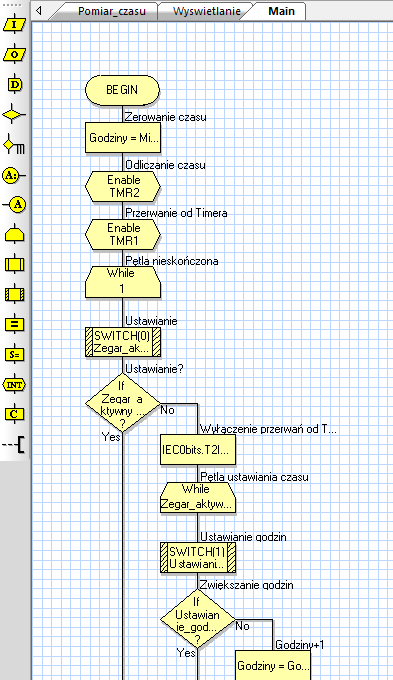The image size is (393, 680).
Task: Switch to the Pomiar_czasu tab
Action: (111, 11)
